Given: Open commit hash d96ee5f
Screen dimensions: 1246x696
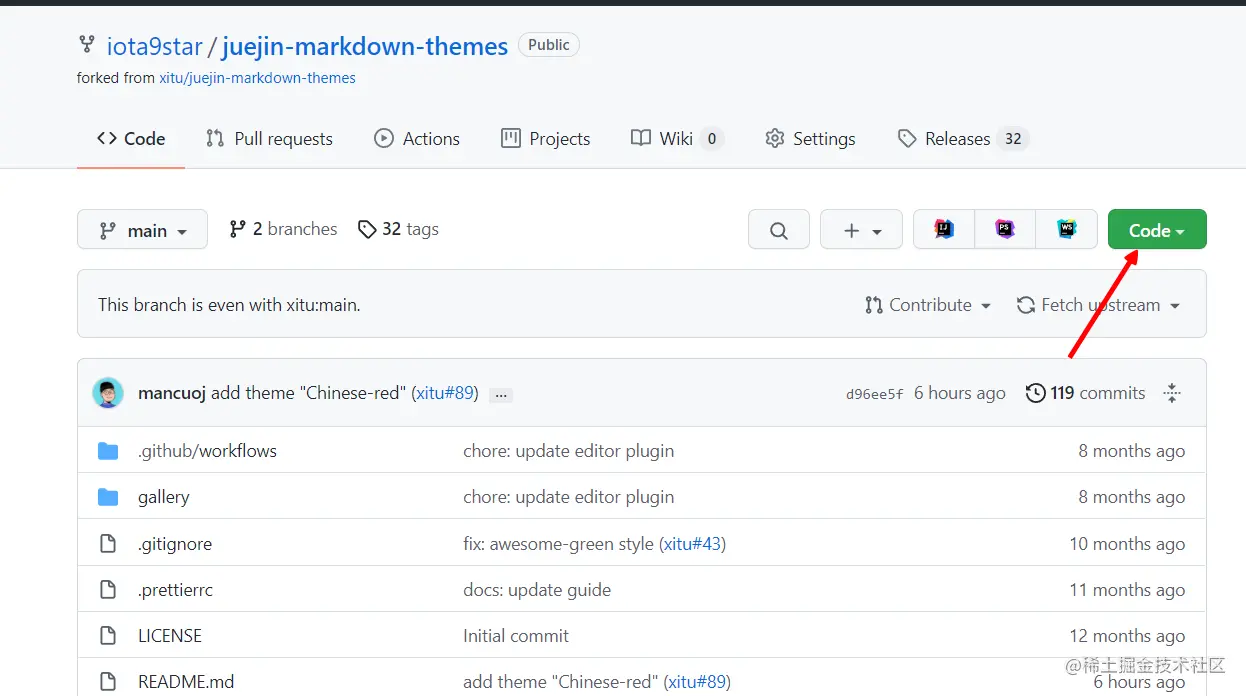Looking at the screenshot, I should (x=875, y=394).
